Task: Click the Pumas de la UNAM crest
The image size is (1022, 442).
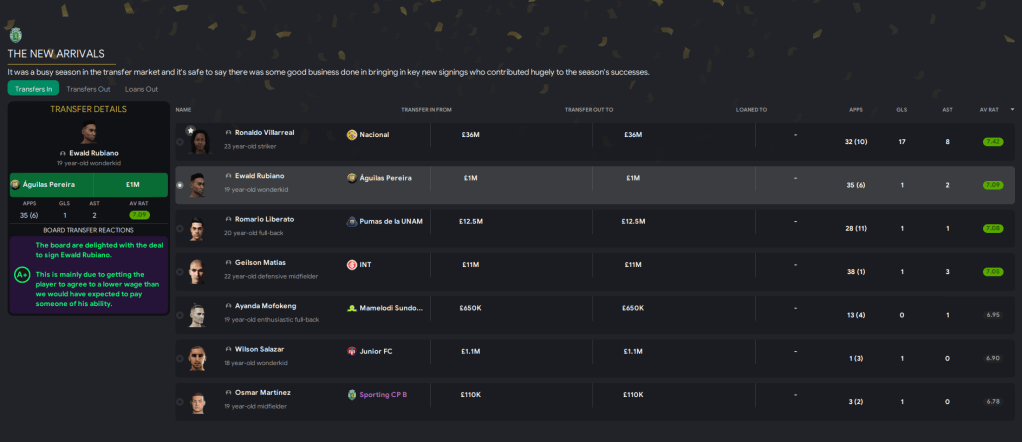Action: 352,222
